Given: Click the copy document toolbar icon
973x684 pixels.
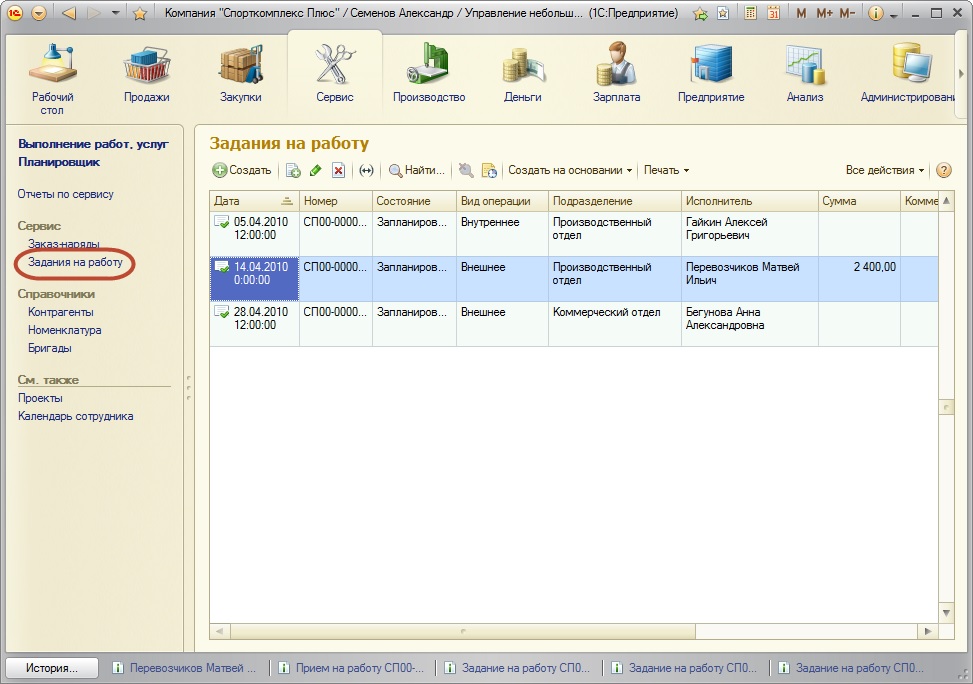Looking at the screenshot, I should click(293, 171).
